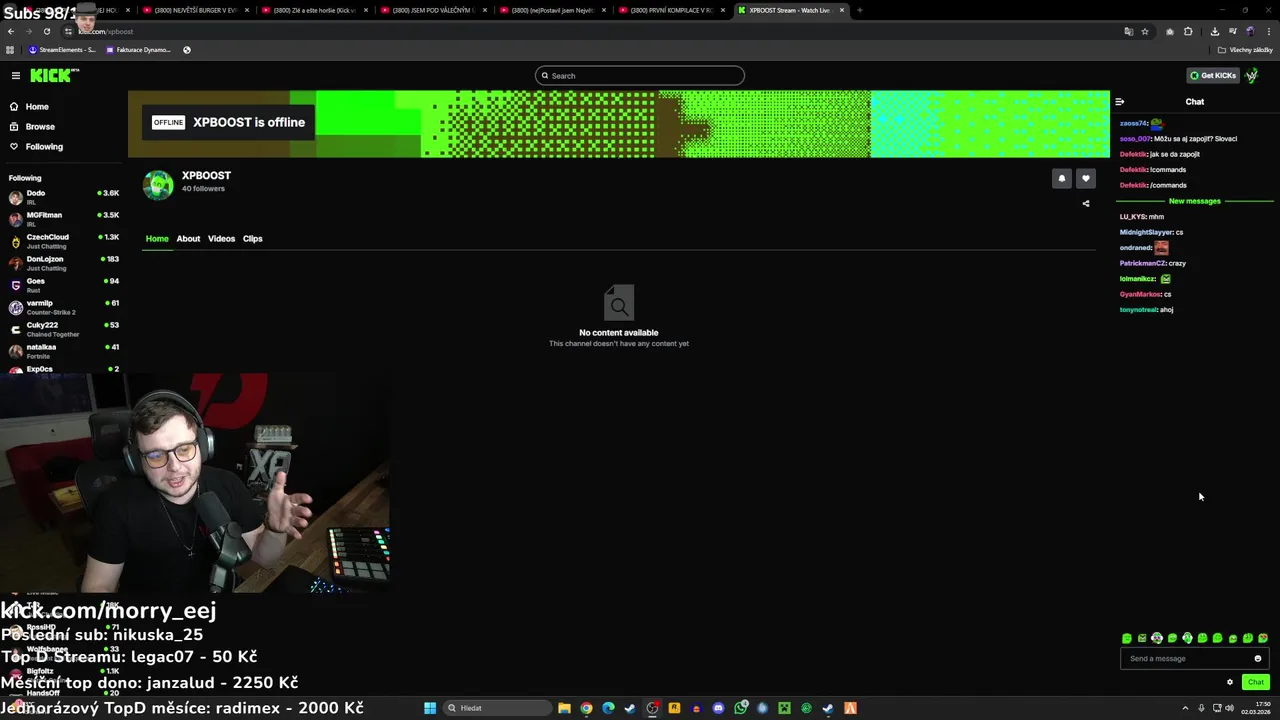Click the taskbar Hledat search box

[497, 708]
